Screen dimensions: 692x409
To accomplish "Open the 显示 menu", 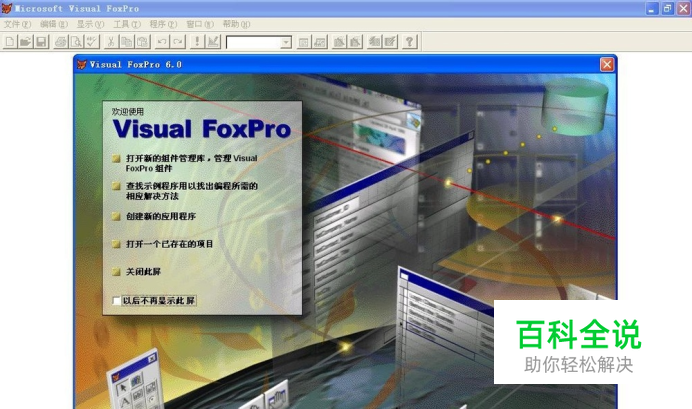I will [x=90, y=24].
